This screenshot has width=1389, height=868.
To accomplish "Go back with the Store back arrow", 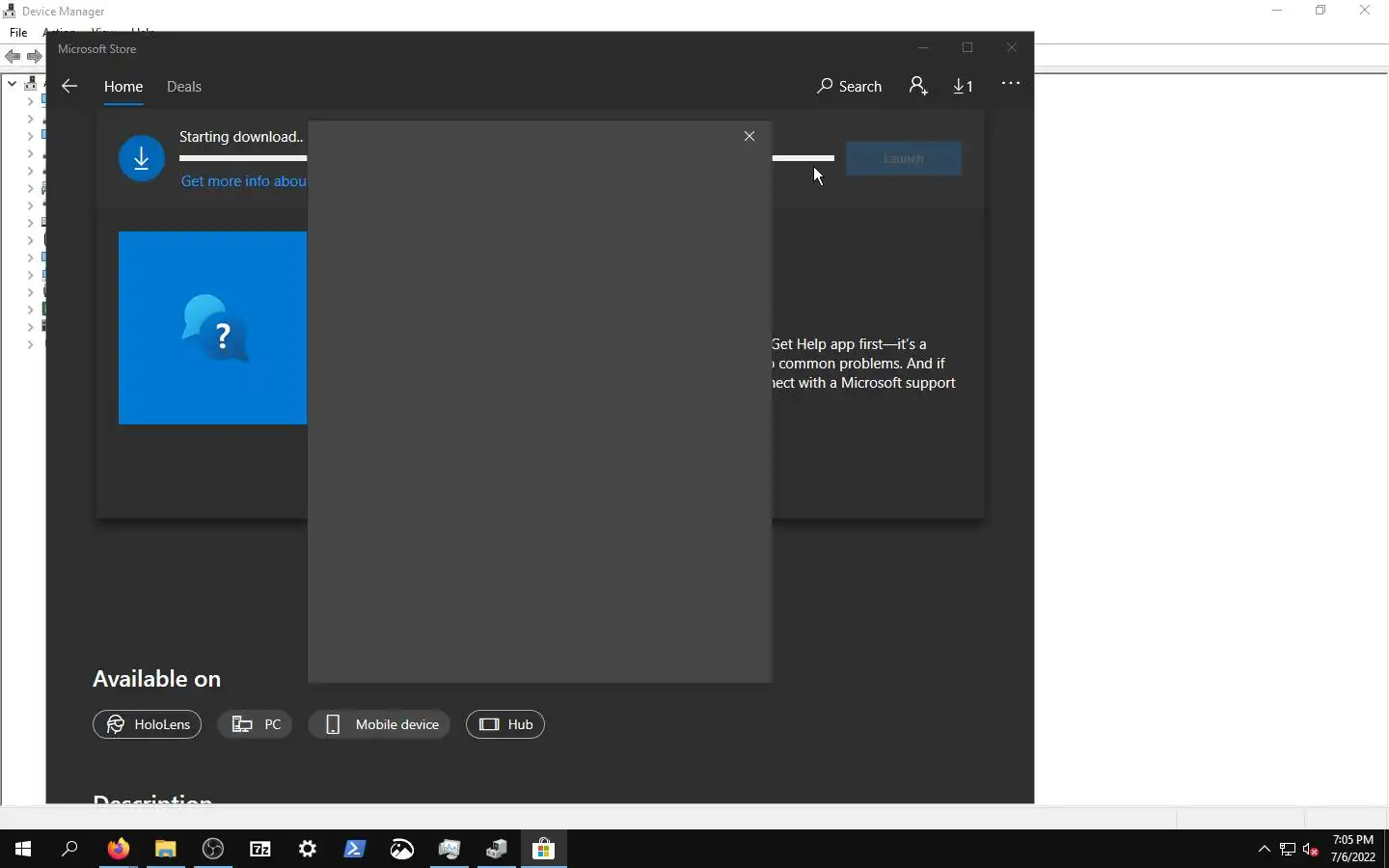I will click(69, 86).
